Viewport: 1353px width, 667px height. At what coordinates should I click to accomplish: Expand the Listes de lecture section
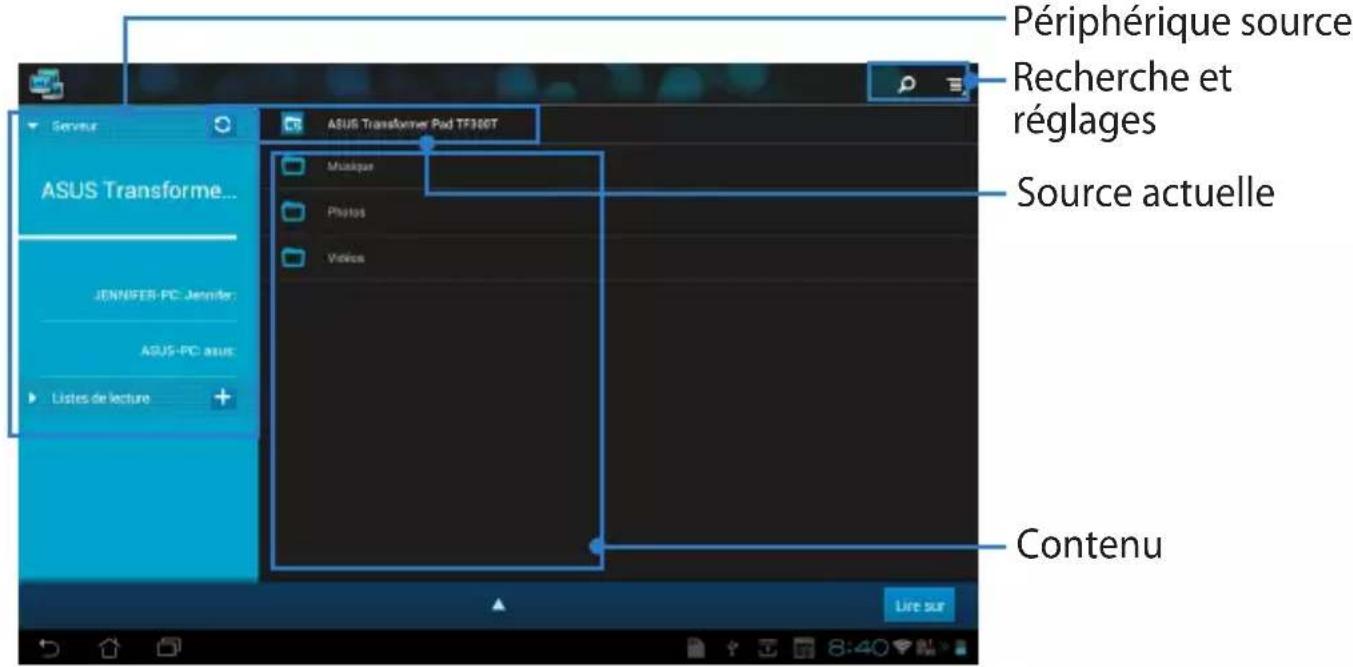(x=33, y=398)
